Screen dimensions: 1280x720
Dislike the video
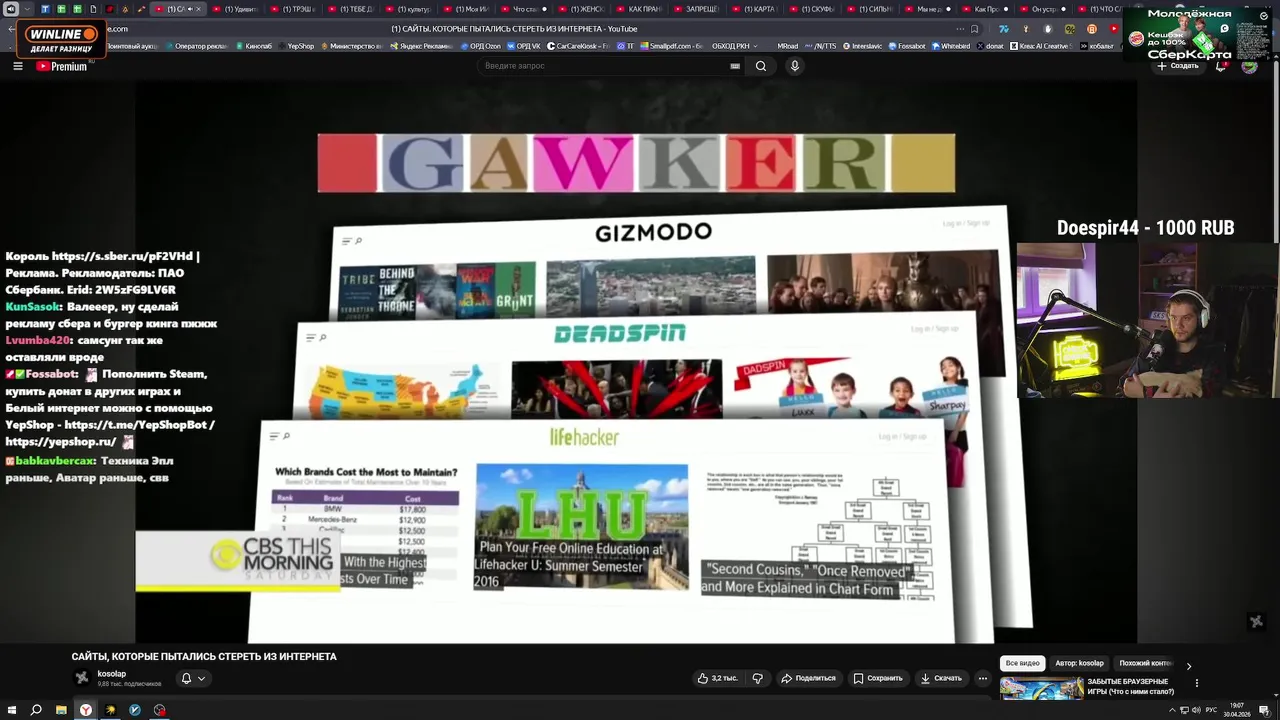pyautogui.click(x=757, y=678)
